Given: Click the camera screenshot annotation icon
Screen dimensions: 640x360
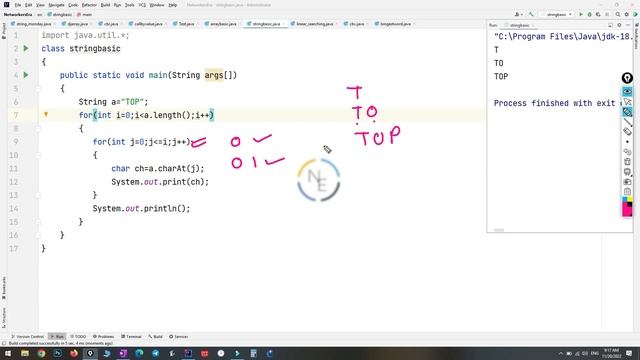Looking at the screenshot, I should click(627, 182).
